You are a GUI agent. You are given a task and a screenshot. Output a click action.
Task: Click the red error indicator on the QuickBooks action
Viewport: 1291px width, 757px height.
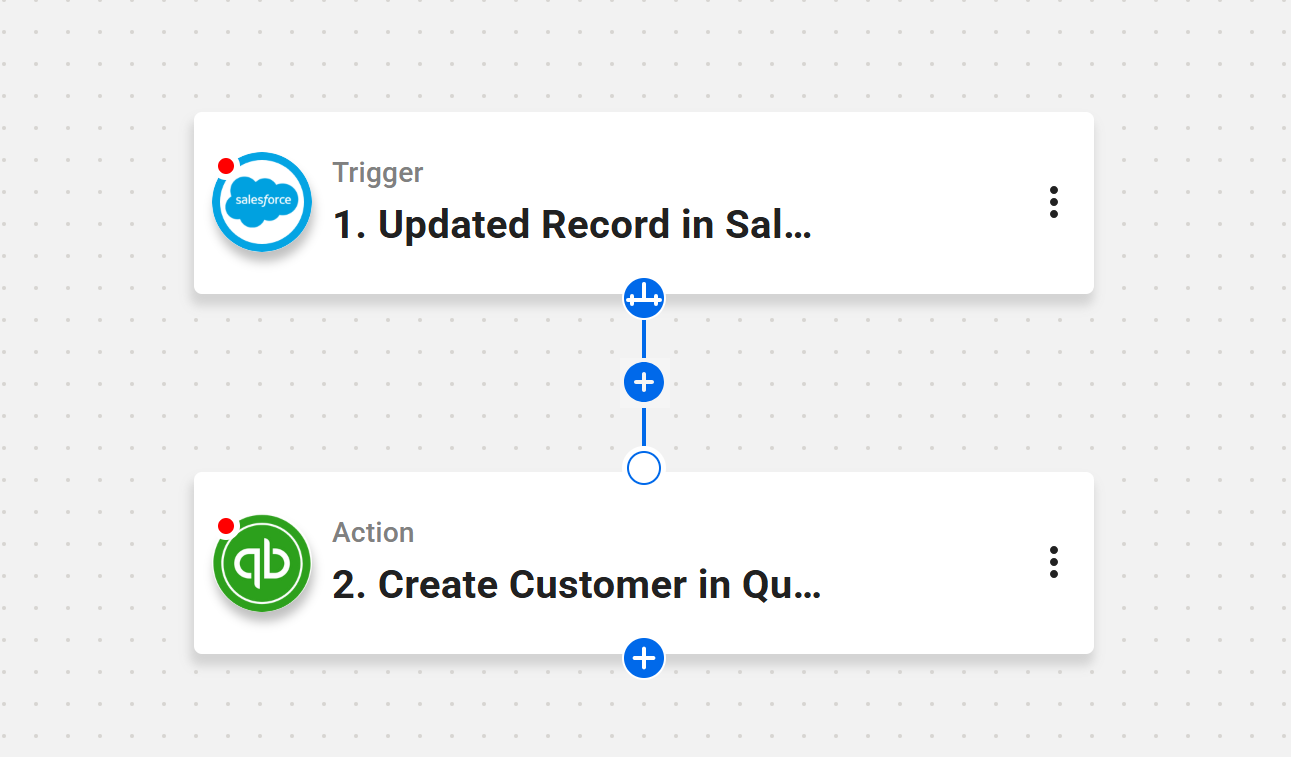(x=226, y=526)
